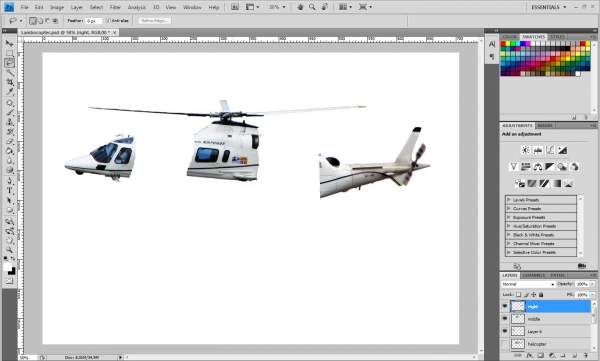Viewport: 600px width, 361px height.
Task: Toggle lock transparent pixels
Action: [518, 295]
